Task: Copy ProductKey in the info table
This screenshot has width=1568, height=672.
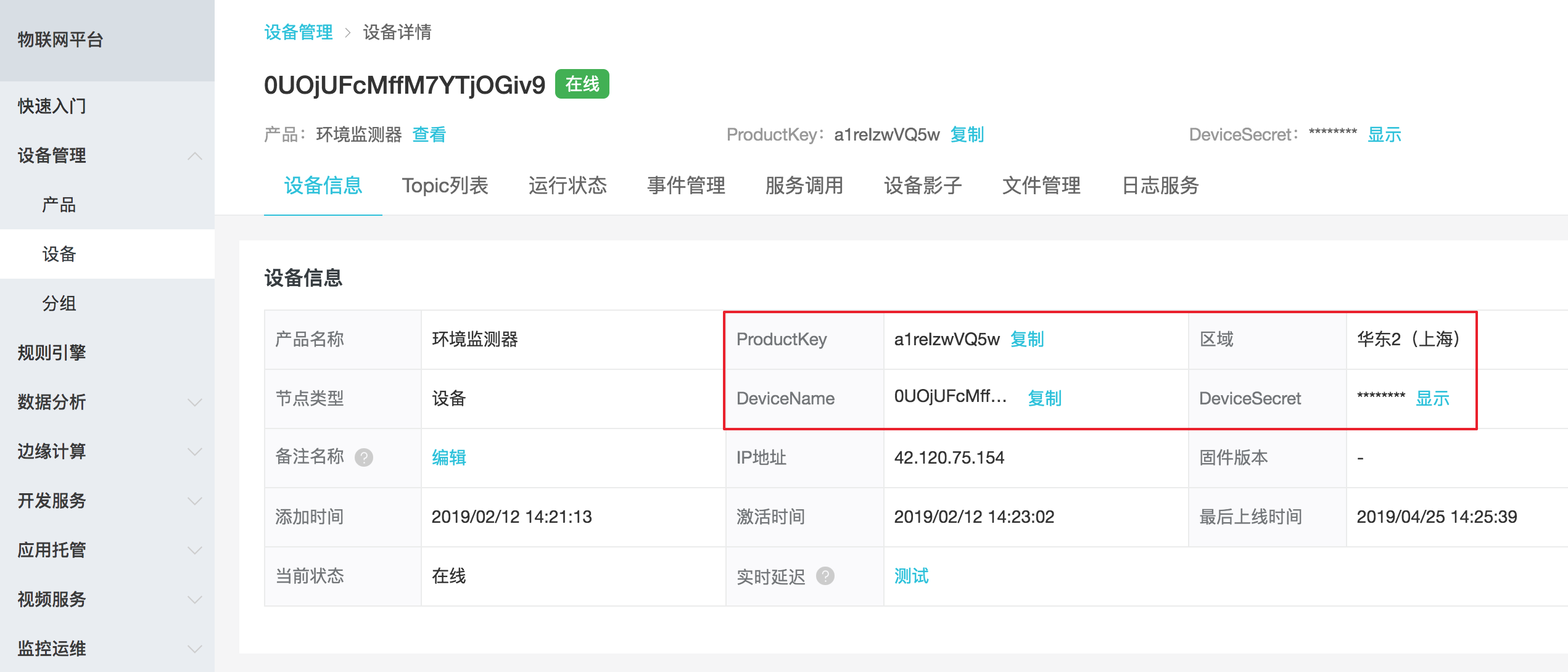Action: 1027,339
